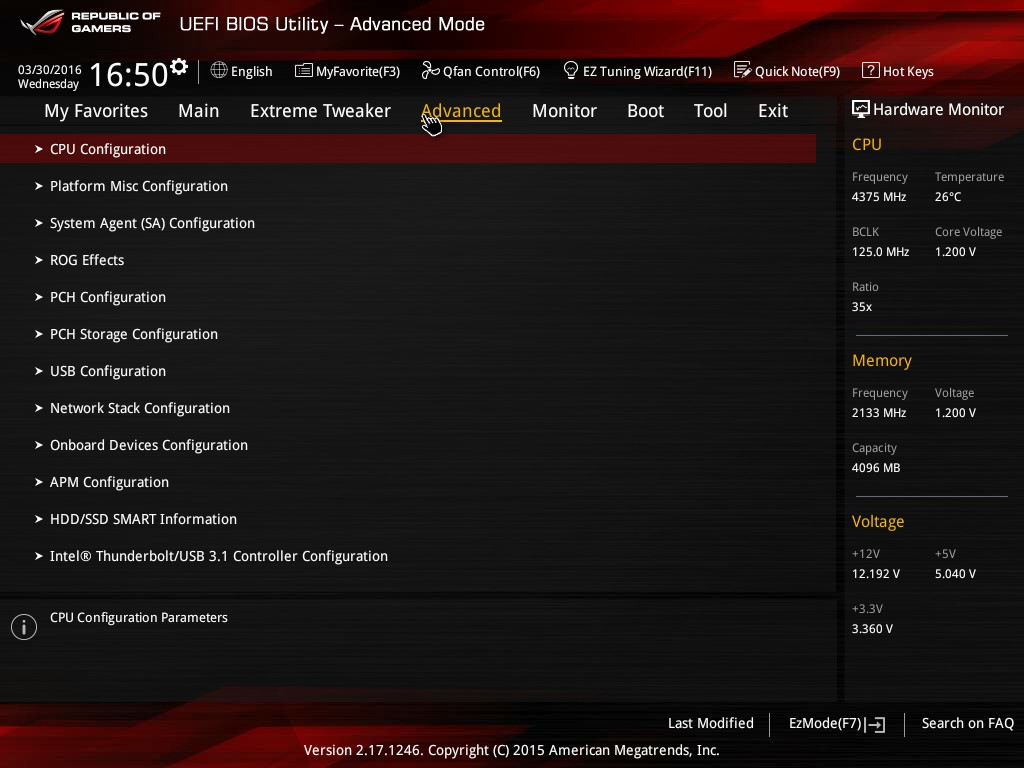
Task: Click the Quick Note pencil icon
Action: click(743, 70)
